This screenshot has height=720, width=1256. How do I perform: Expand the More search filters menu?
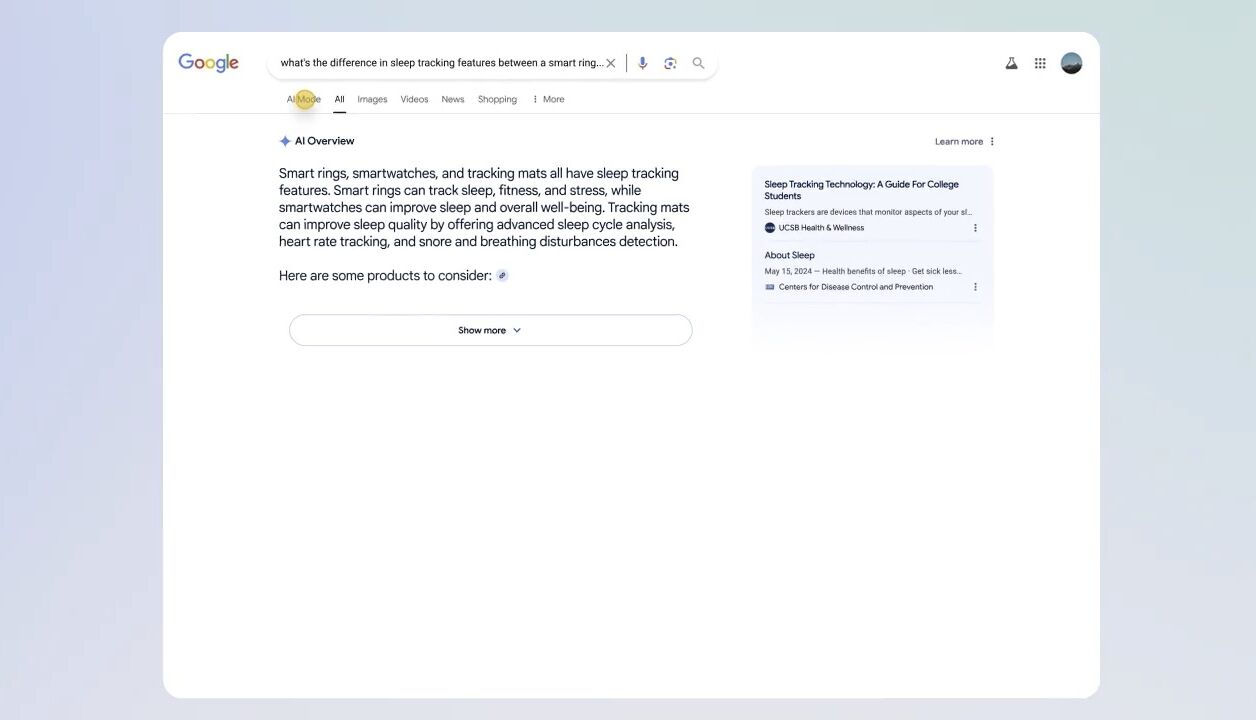click(548, 99)
